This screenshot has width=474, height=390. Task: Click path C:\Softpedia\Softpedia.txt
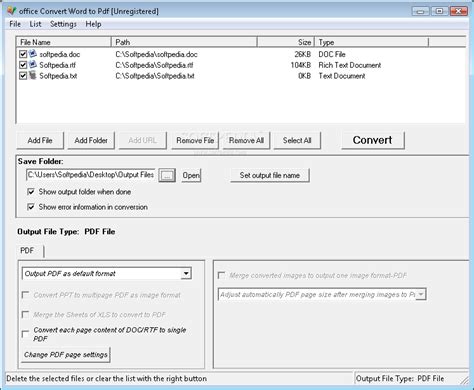tap(155, 76)
